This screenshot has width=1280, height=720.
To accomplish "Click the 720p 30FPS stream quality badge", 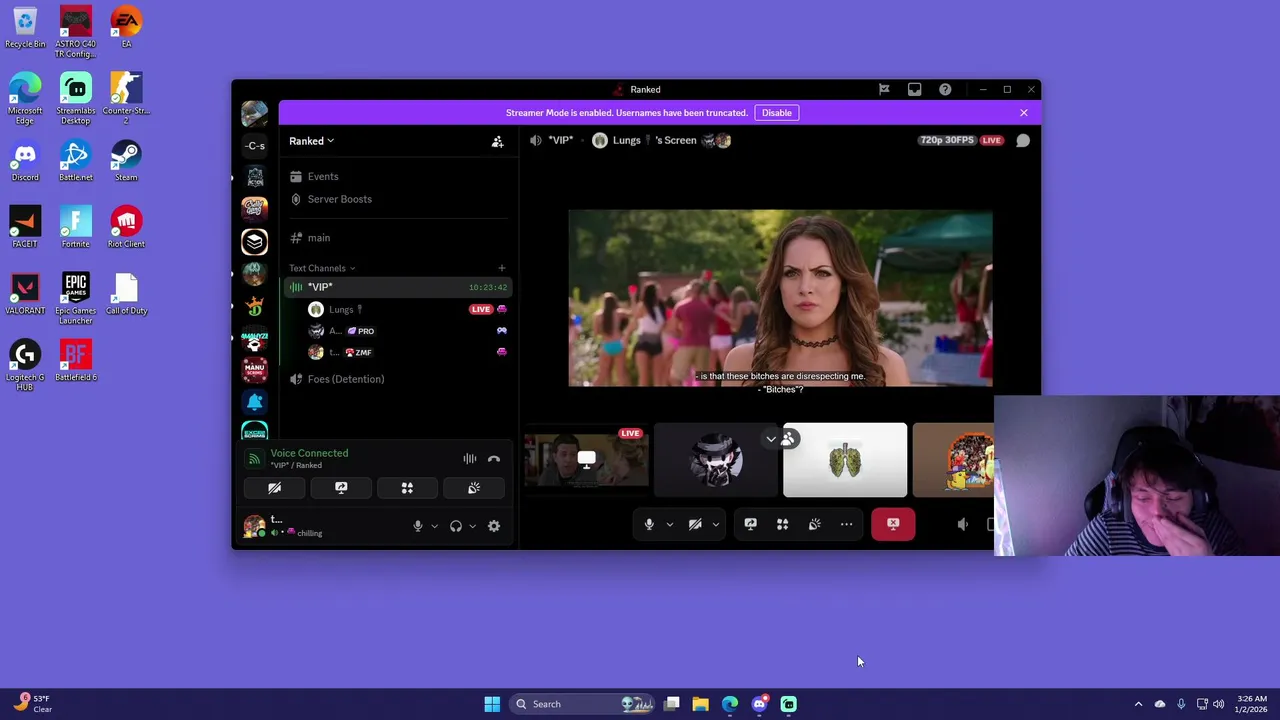I will coord(946,140).
